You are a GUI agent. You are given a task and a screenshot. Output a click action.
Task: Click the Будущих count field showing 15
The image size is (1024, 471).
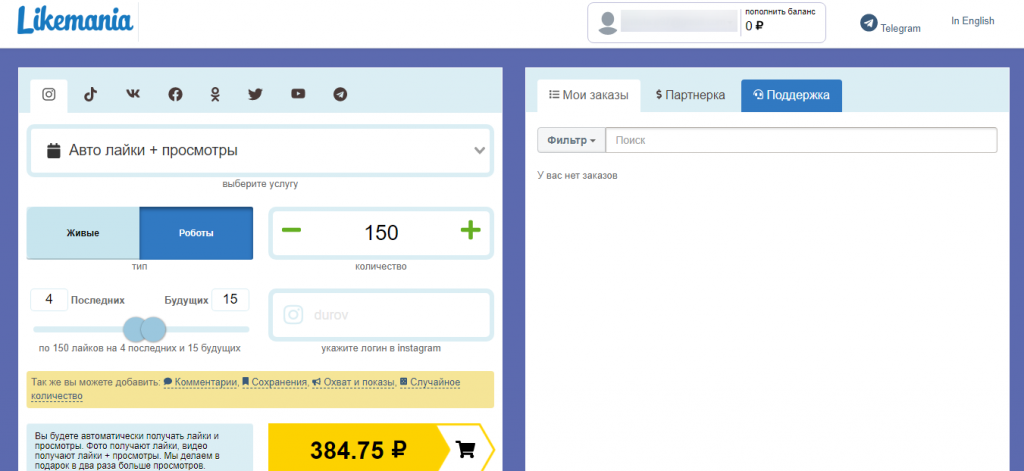coord(230,300)
